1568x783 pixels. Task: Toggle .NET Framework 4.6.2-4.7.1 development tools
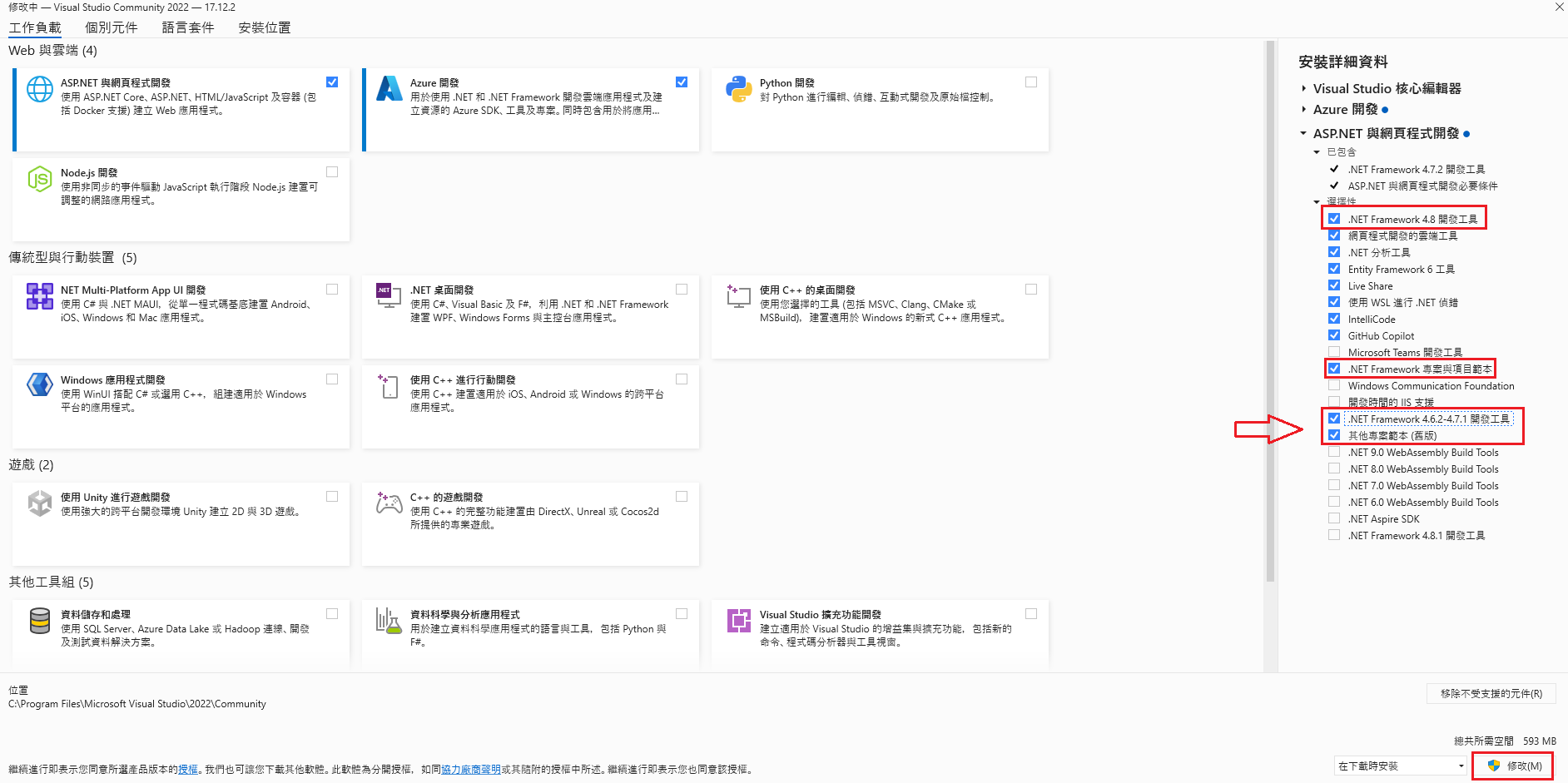pyautogui.click(x=1334, y=419)
